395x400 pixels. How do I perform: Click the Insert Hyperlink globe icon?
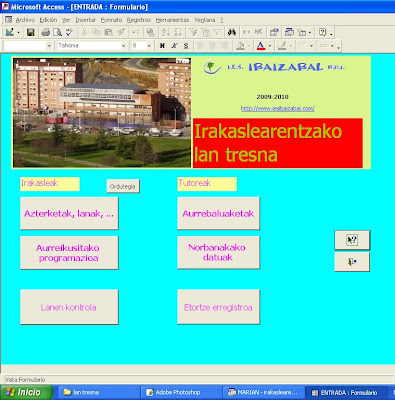(151, 32)
